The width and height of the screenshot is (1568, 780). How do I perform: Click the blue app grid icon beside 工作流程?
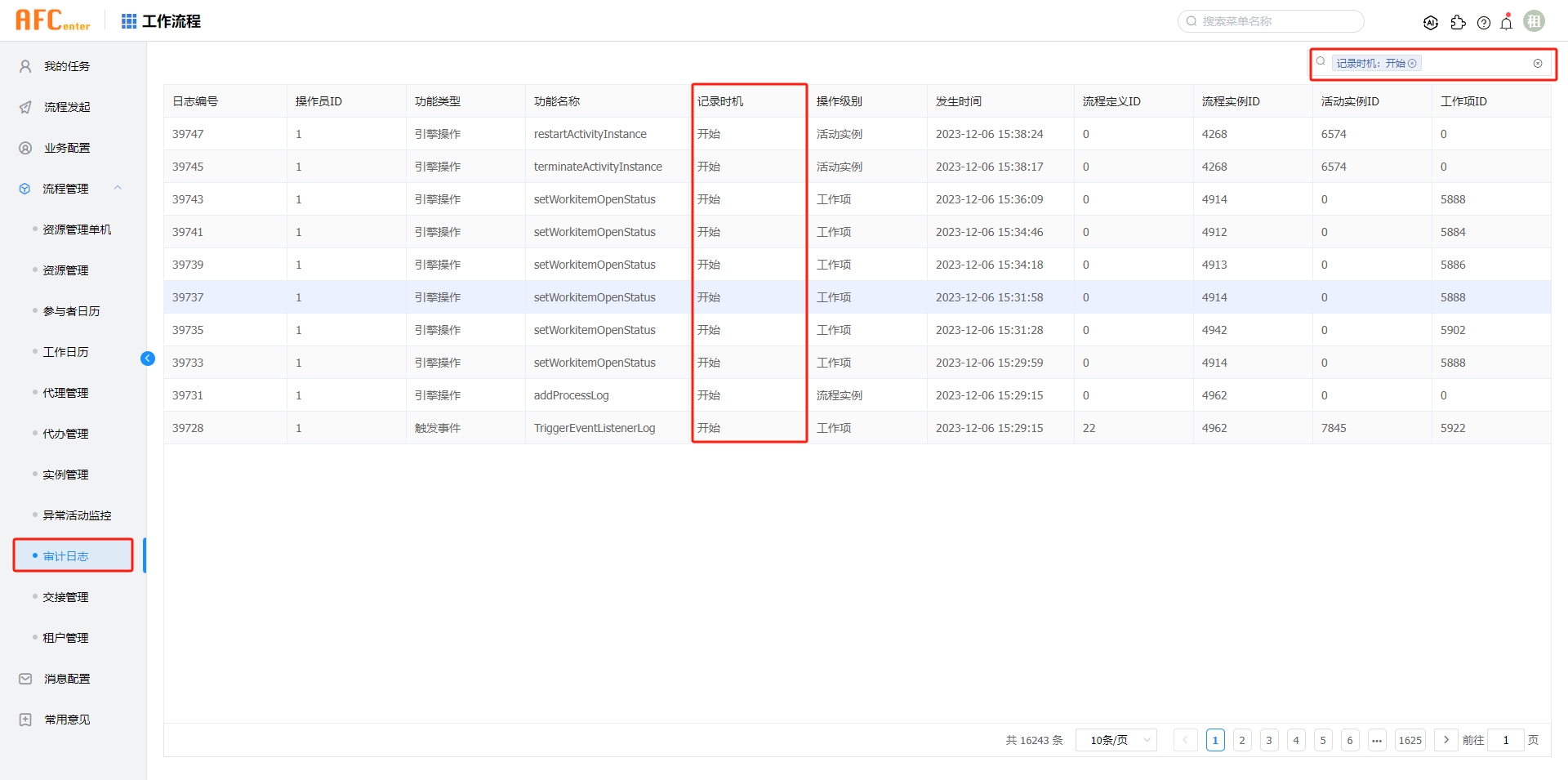128,20
